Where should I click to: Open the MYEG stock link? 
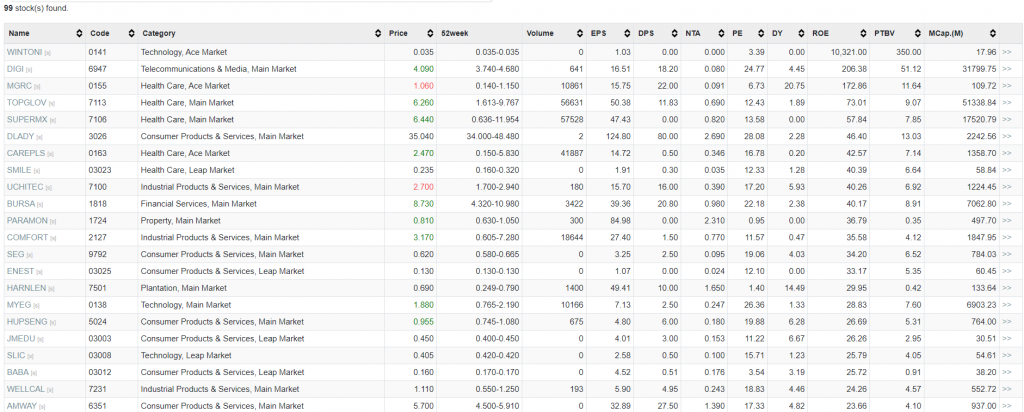[x=18, y=305]
